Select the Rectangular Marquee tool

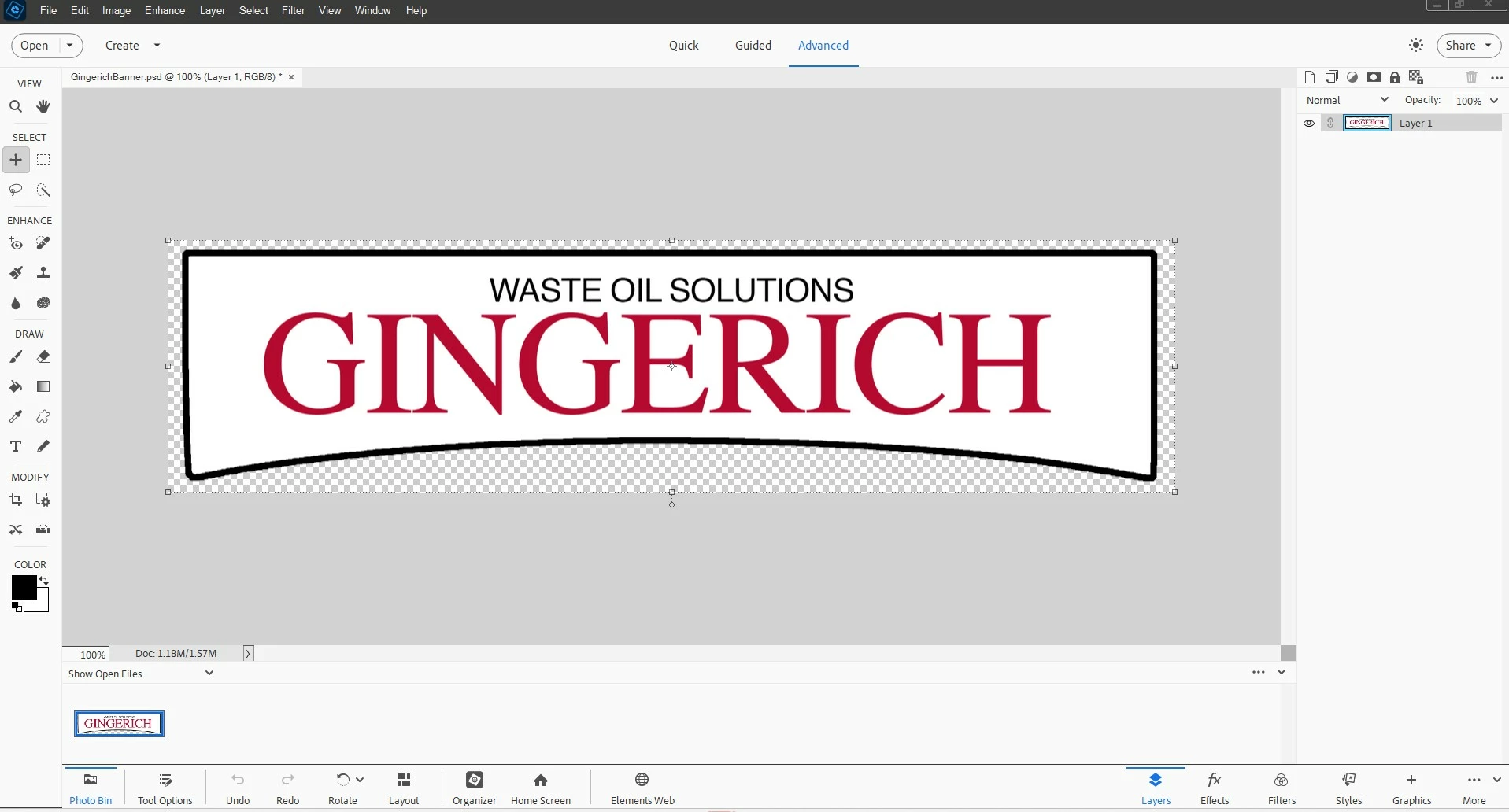(43, 160)
